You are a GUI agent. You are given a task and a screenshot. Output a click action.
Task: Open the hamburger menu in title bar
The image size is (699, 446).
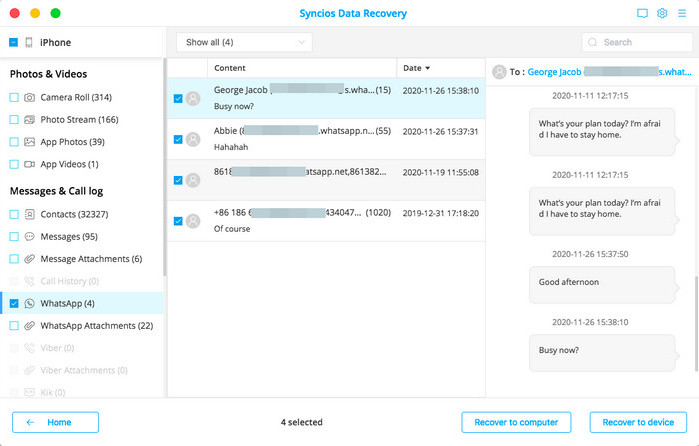(x=682, y=13)
